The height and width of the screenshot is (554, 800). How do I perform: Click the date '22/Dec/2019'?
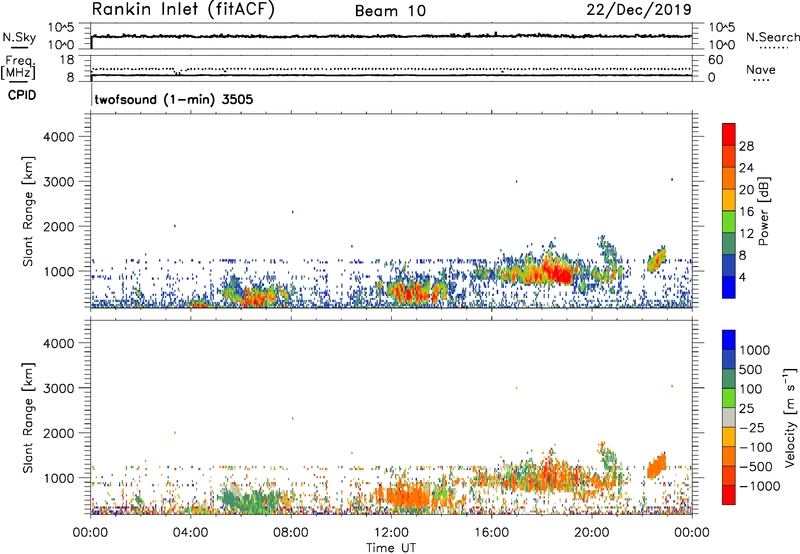pos(639,9)
